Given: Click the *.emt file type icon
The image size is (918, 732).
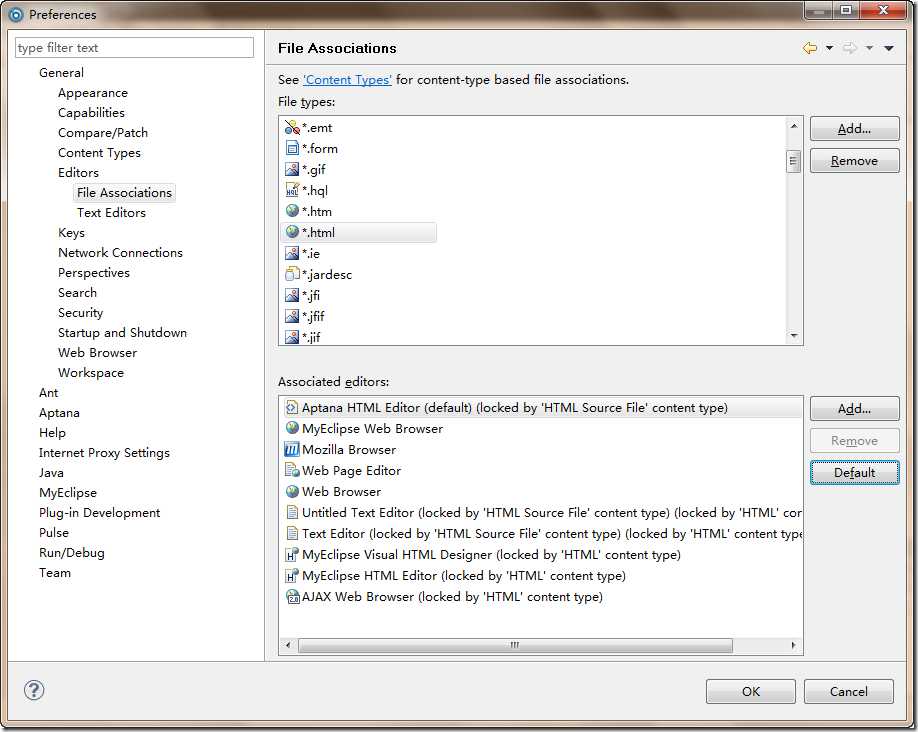Looking at the screenshot, I should [292, 127].
